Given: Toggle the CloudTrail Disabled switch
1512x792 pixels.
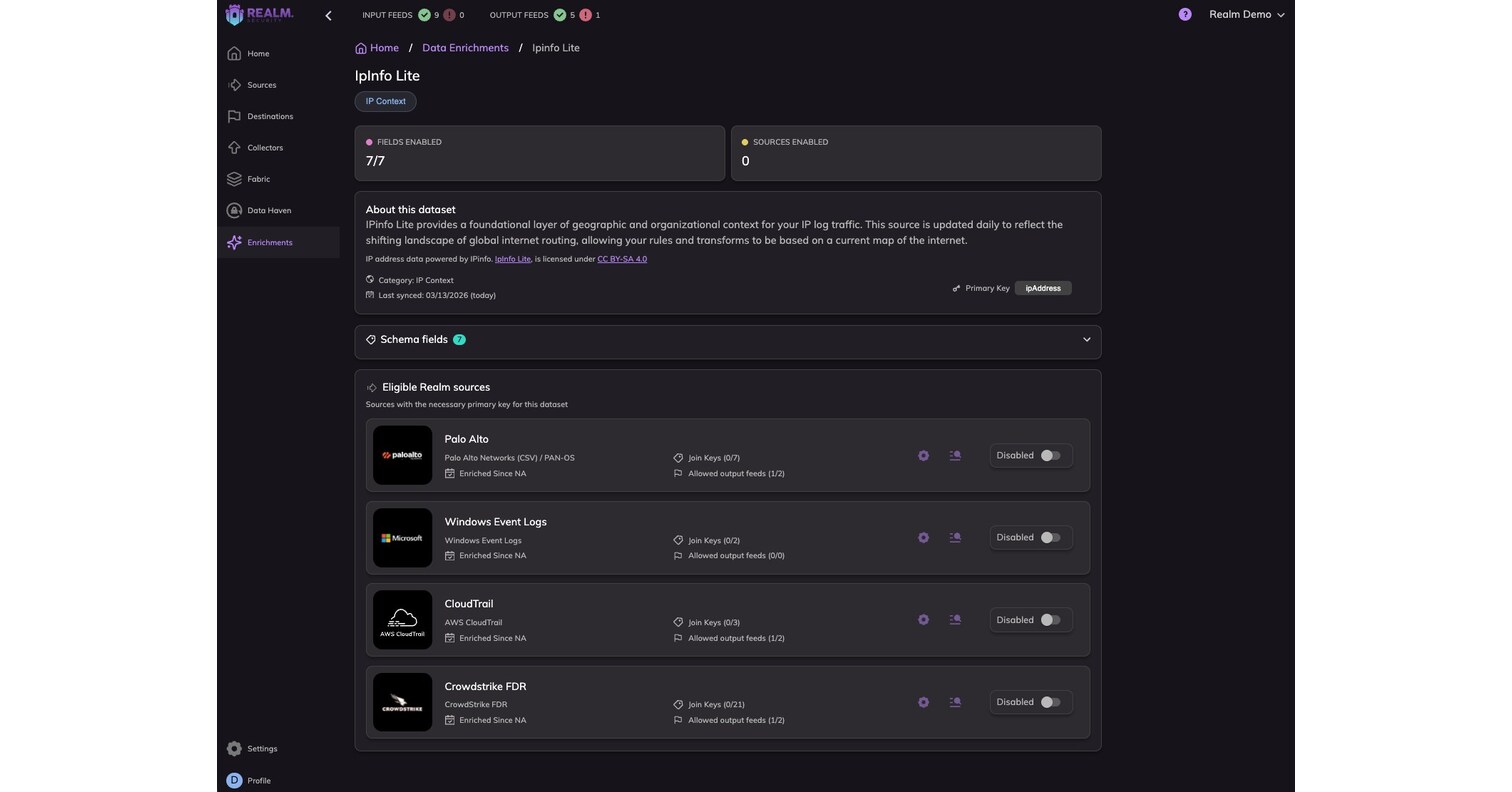Looking at the screenshot, I should pyautogui.click(x=1050, y=620).
